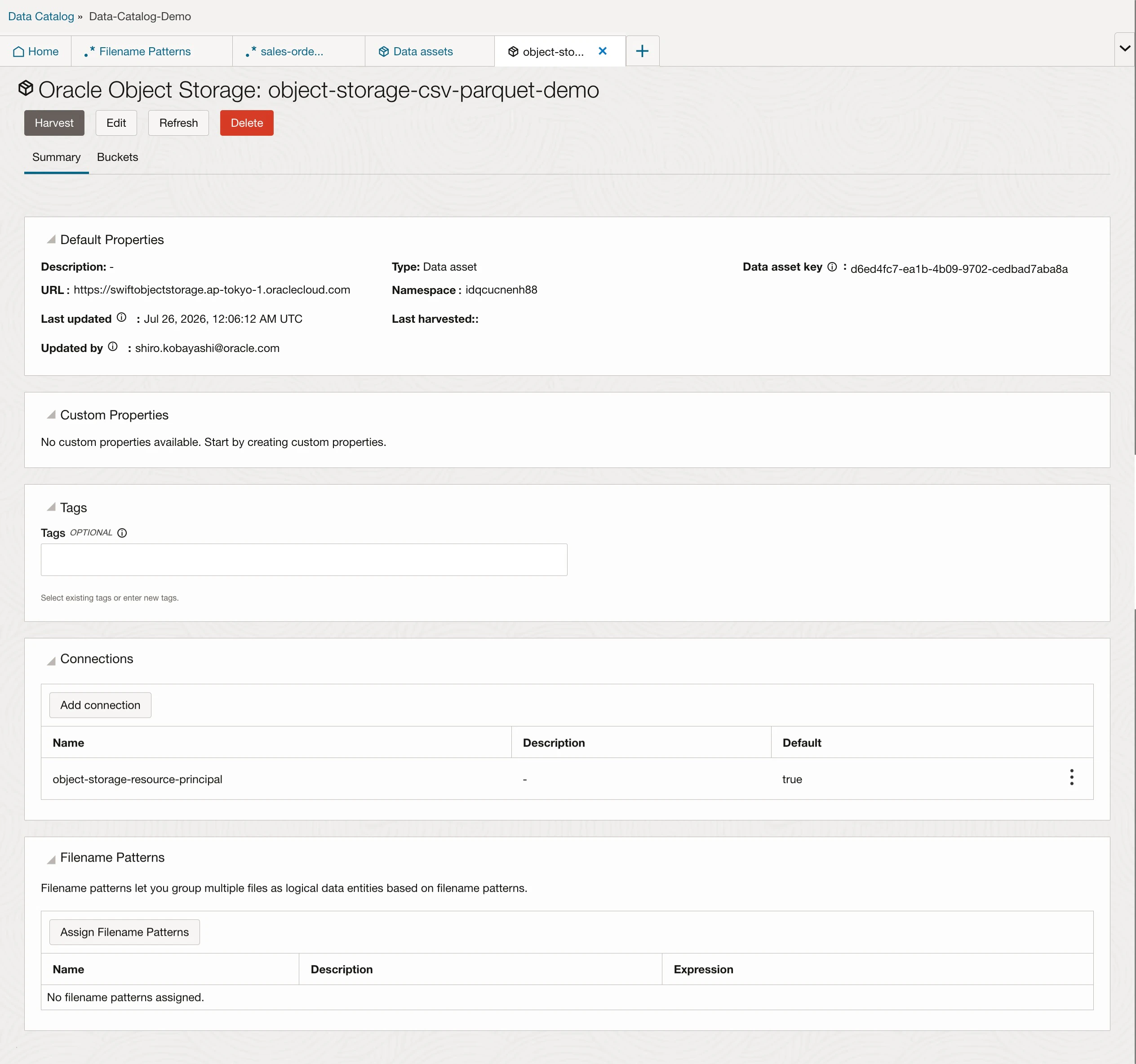Refresh the data asset details
Viewport: 1136px width, 1064px height.
tap(178, 123)
